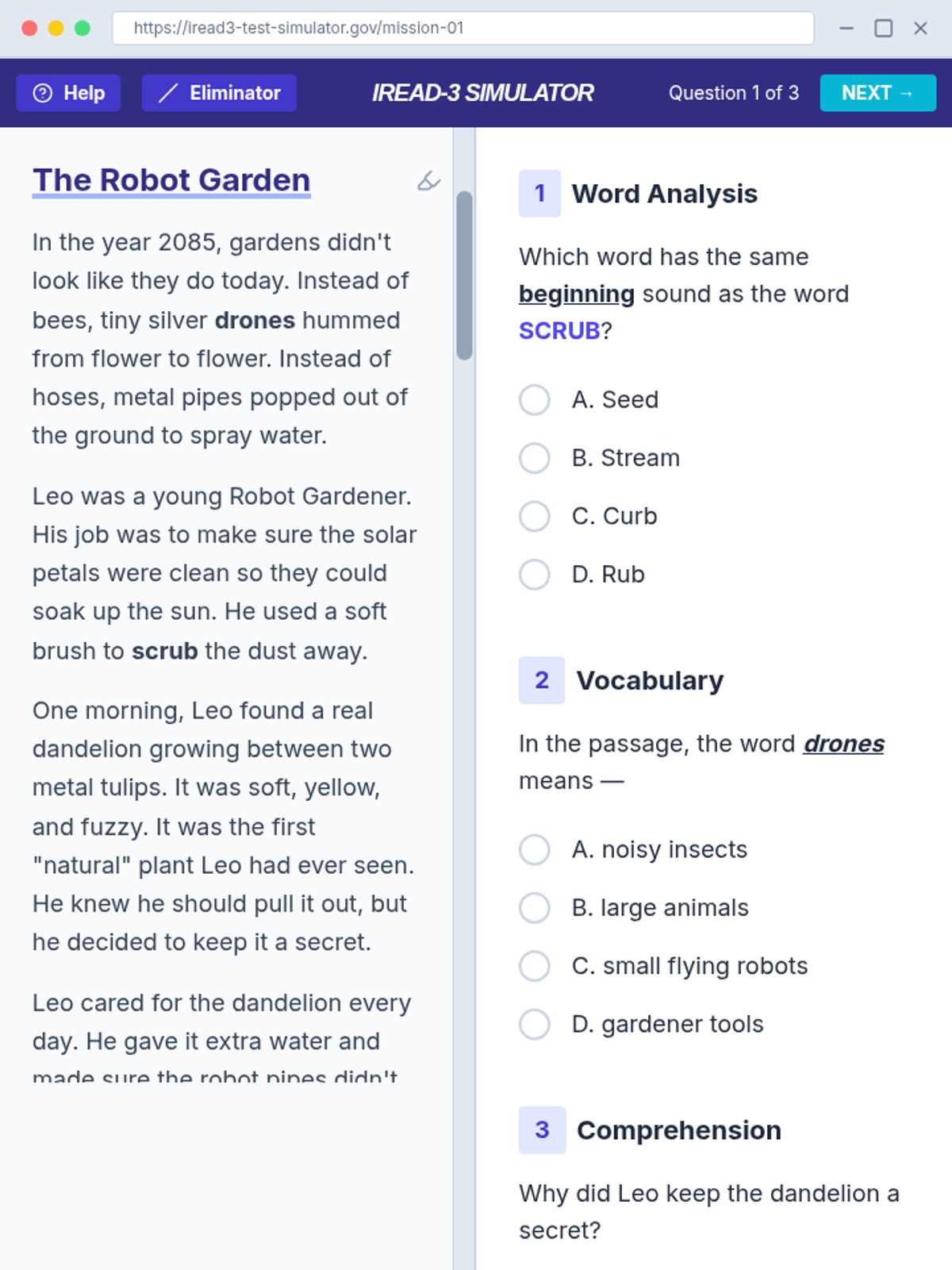Open the Help button with question icon
The image size is (952, 1270).
click(x=68, y=93)
